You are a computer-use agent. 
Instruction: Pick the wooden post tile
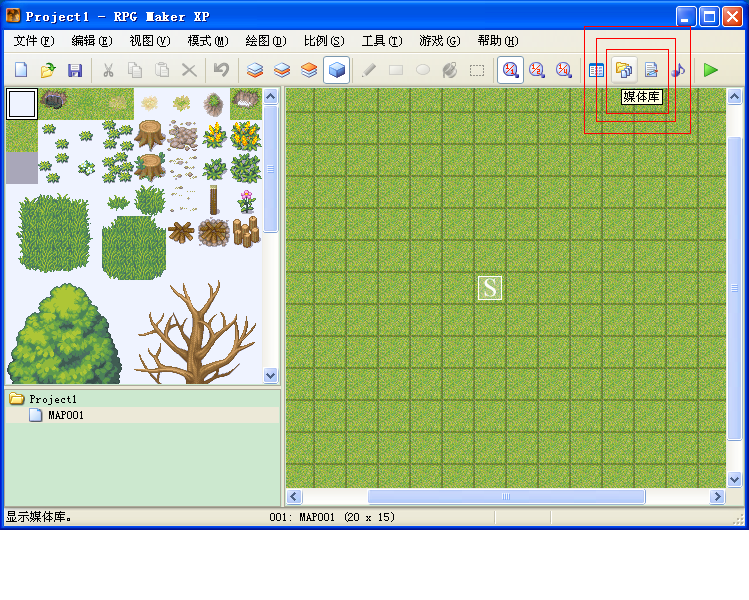point(214,200)
